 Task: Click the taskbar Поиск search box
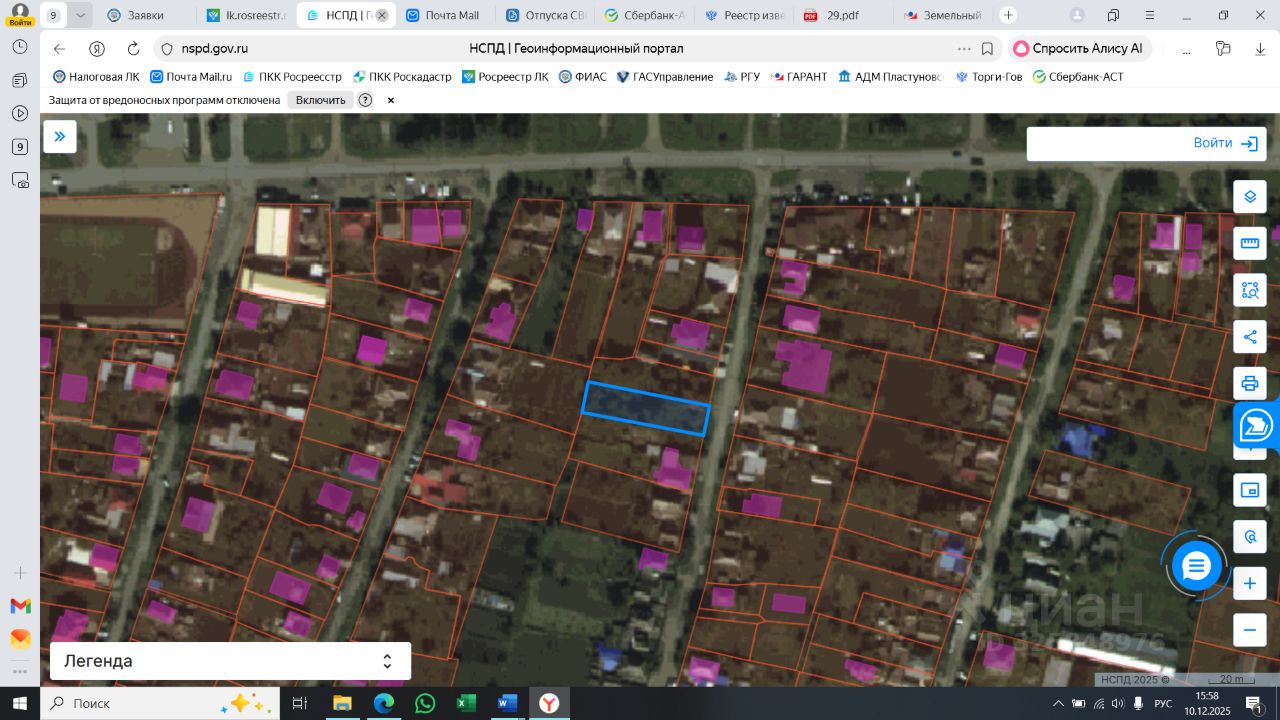click(160, 703)
